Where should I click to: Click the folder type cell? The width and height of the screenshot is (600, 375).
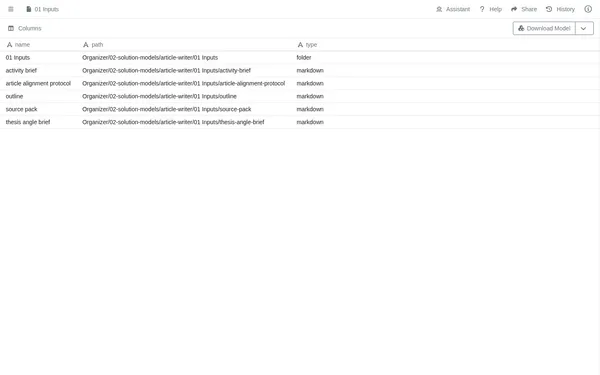304,58
